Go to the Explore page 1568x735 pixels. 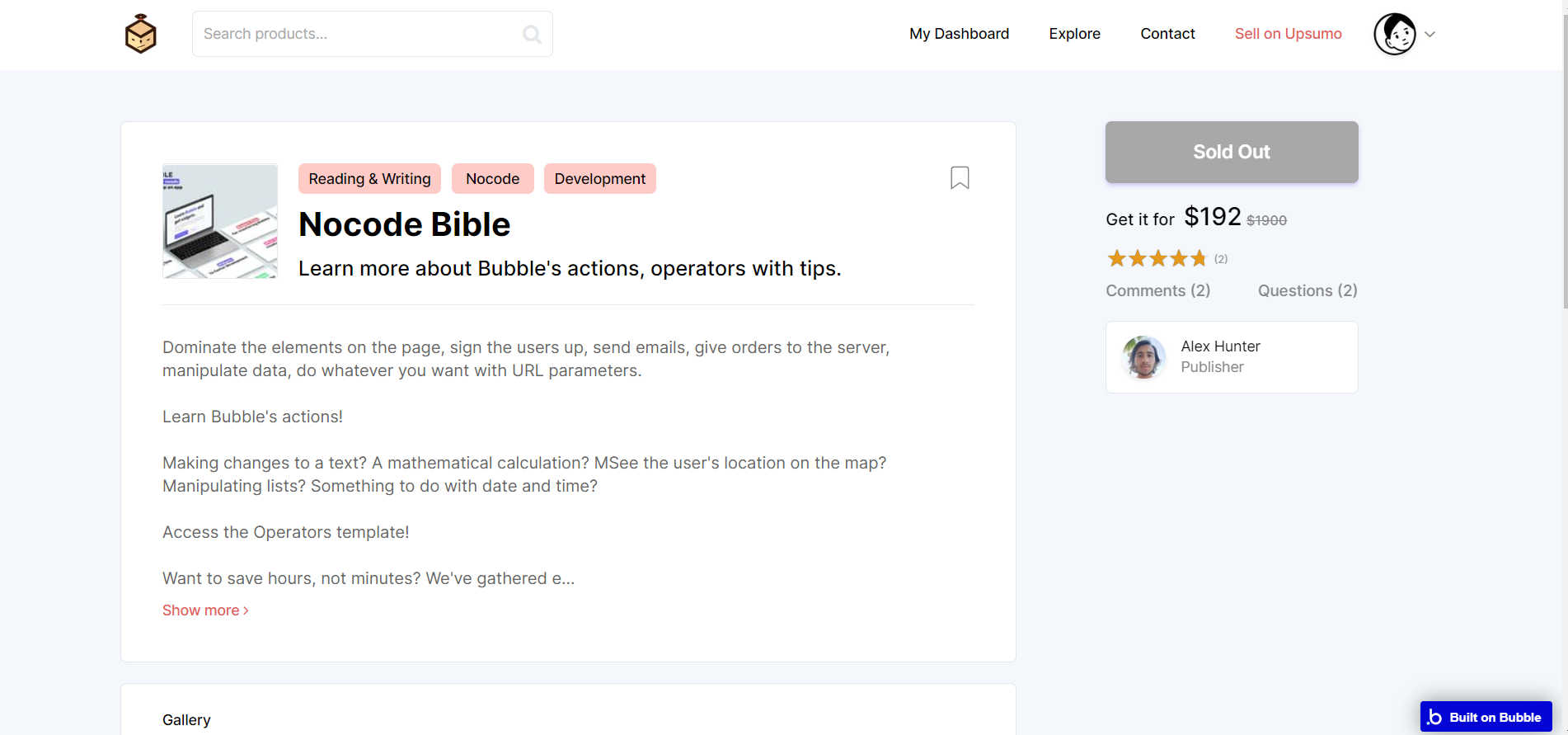(x=1074, y=34)
